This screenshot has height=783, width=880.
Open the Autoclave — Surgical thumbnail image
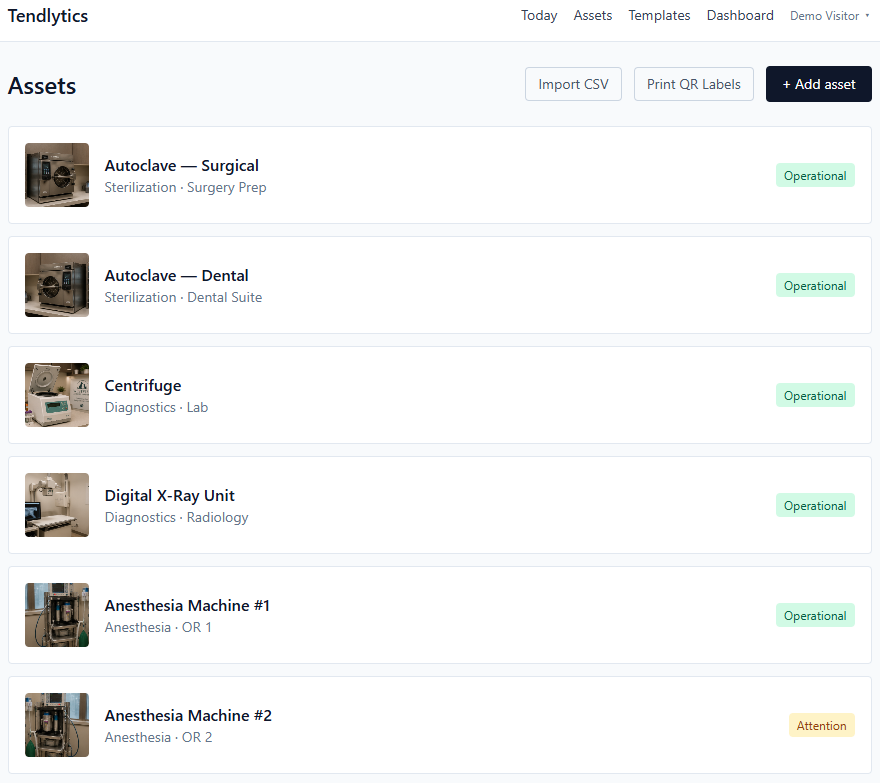[x=57, y=175]
